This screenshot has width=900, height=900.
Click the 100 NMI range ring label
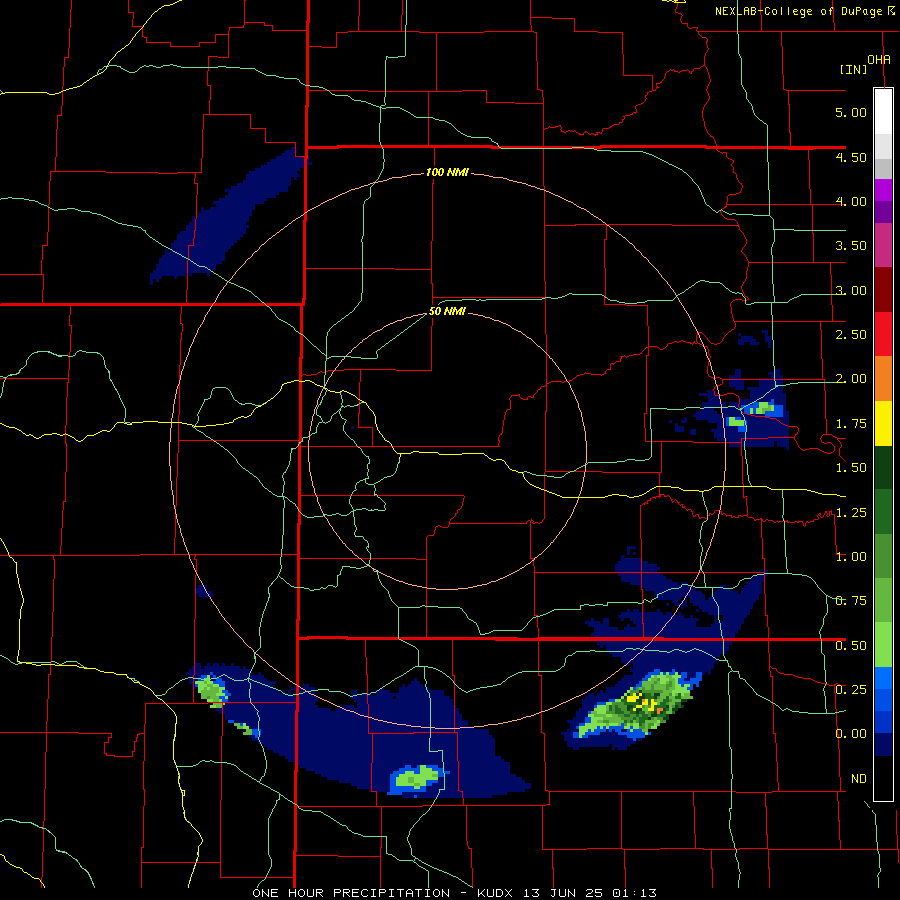447,172
